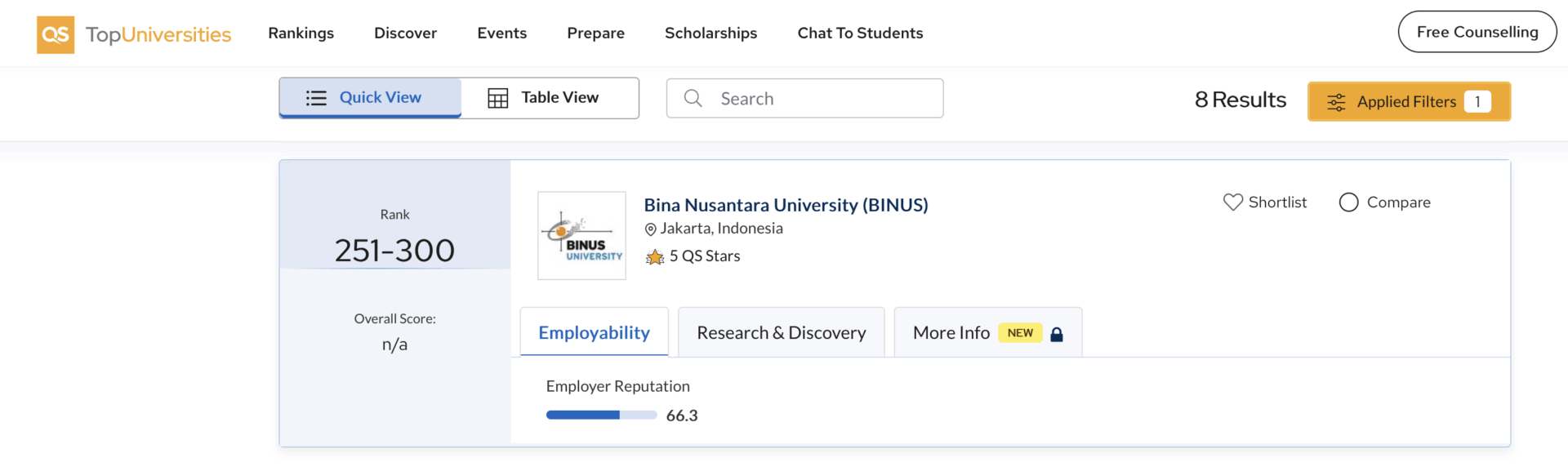The image size is (1568, 467).
Task: Click the Shortlist label
Action: pyautogui.click(x=1278, y=202)
